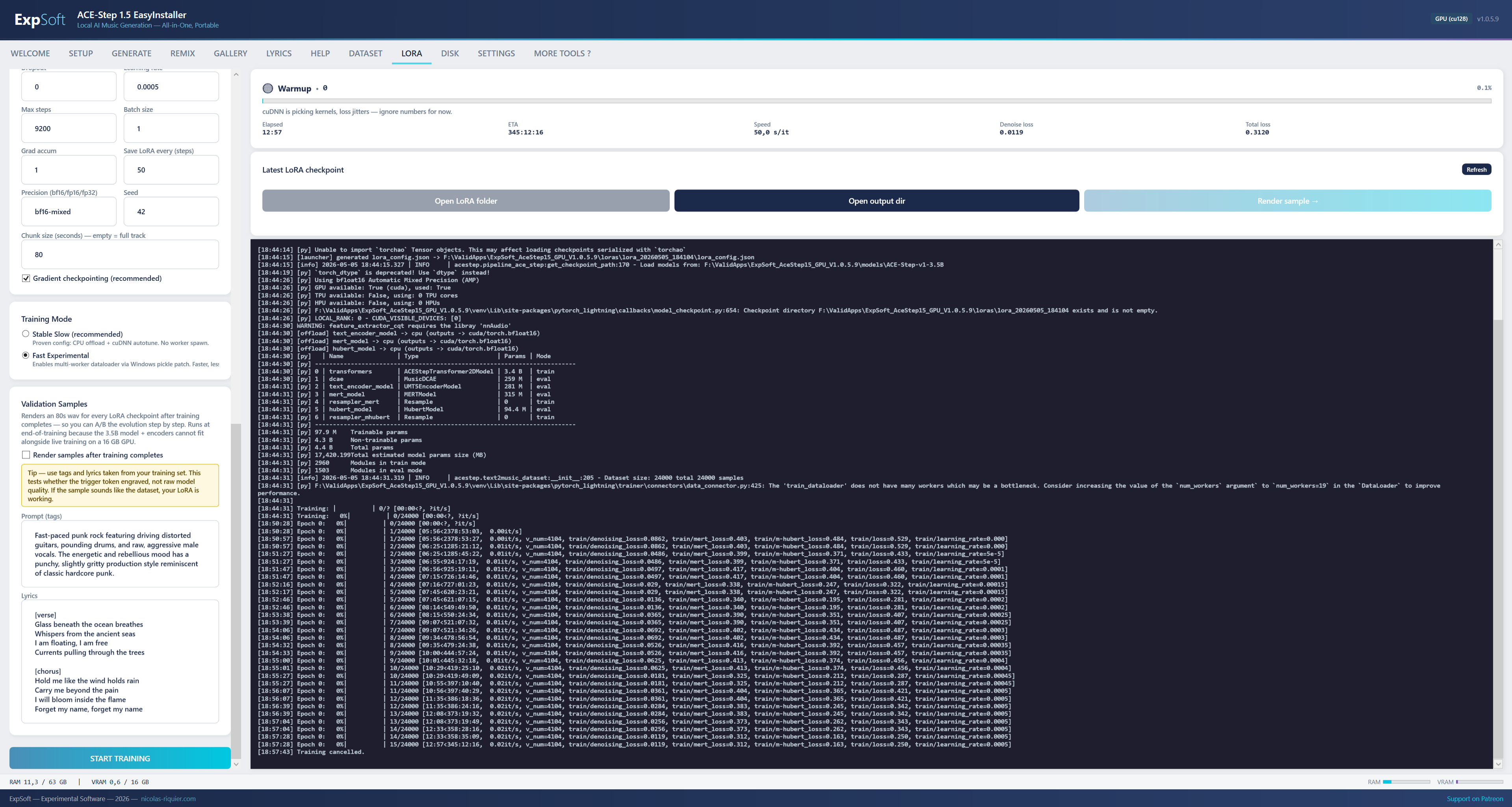Select Stable Slow training mode
This screenshot has width=1512, height=807.
pos(25,333)
